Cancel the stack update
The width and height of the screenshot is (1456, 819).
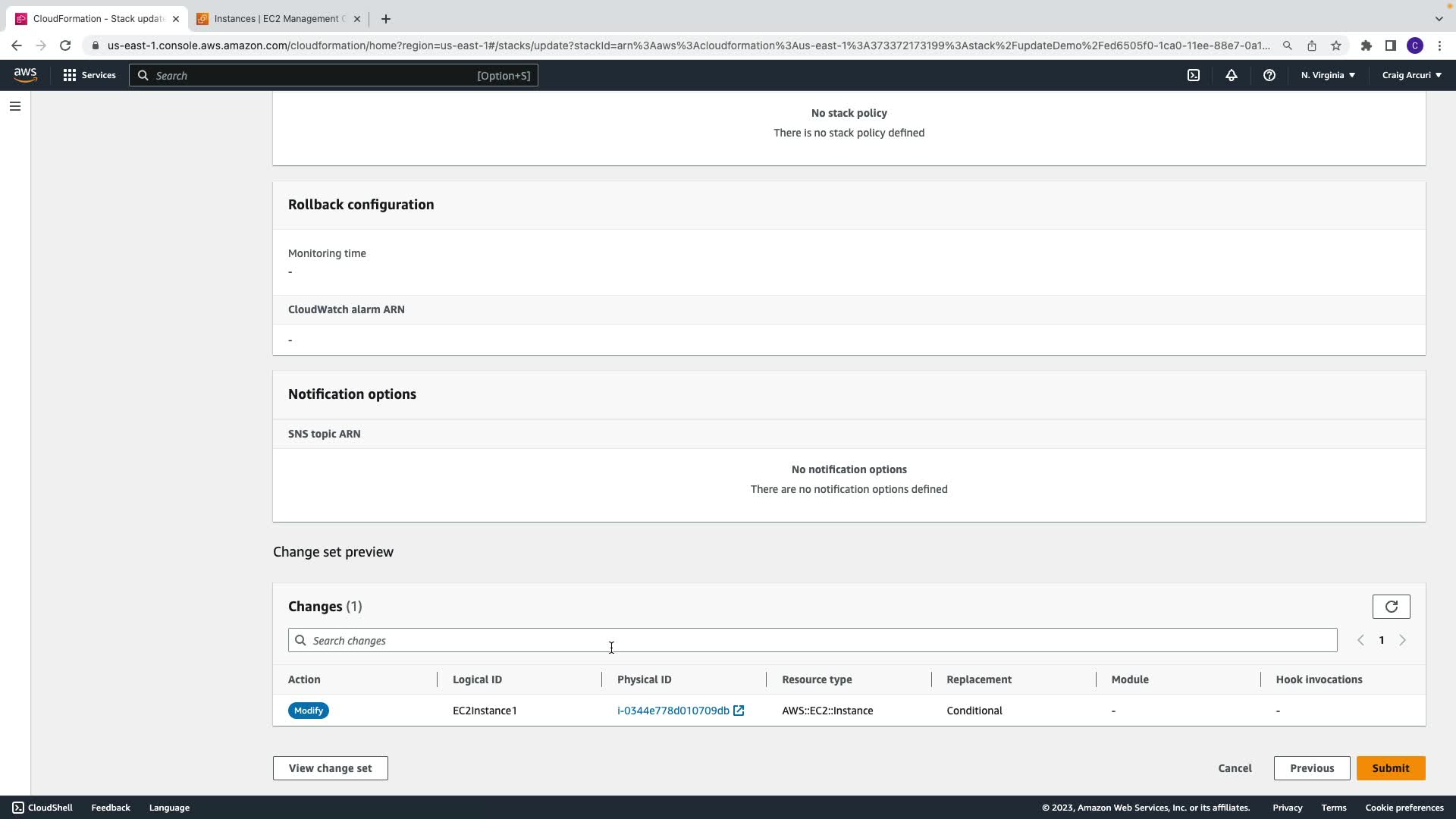(1235, 768)
